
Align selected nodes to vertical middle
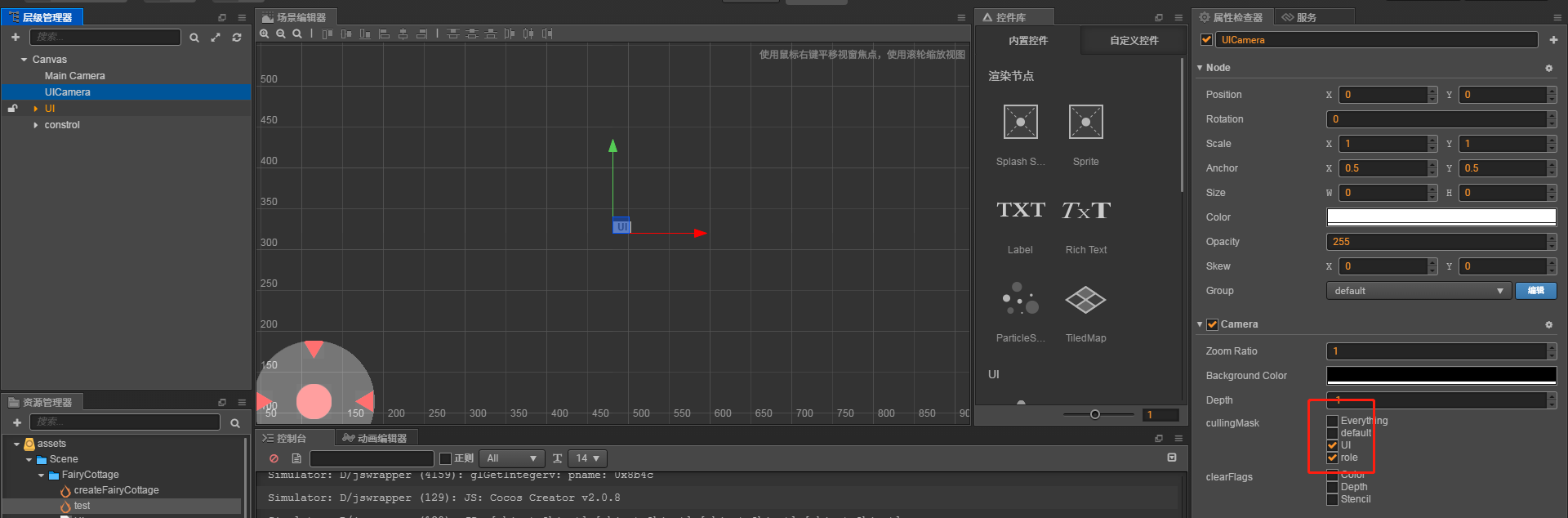346,33
